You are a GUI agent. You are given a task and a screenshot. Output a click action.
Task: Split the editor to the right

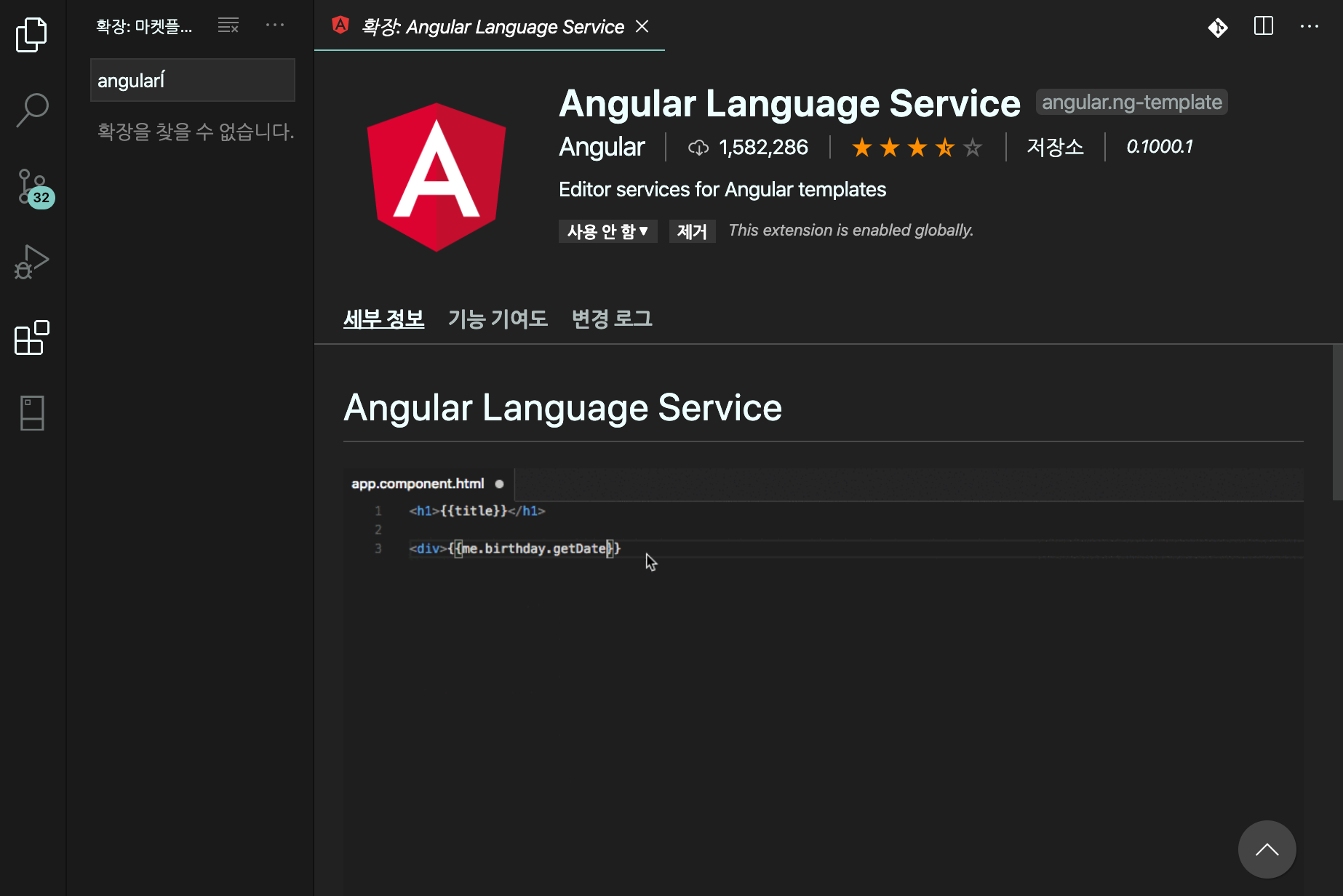(1264, 26)
